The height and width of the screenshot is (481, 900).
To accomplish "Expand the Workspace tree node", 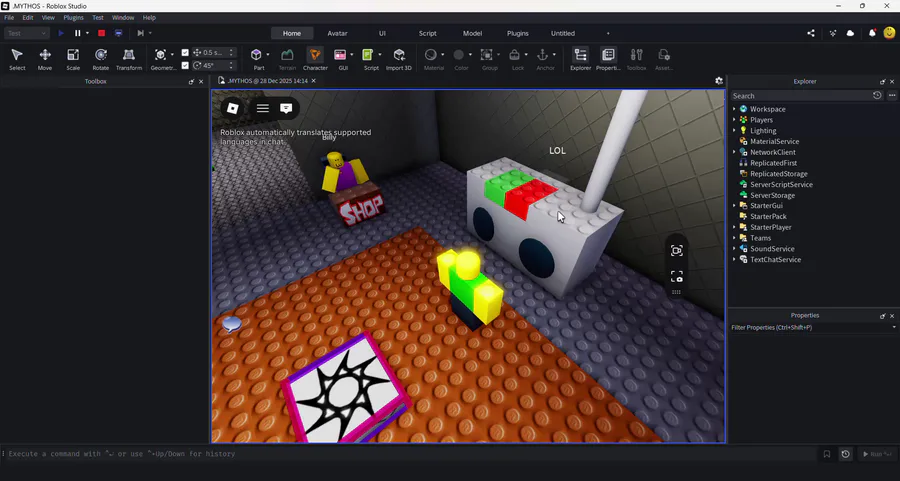I will (734, 109).
